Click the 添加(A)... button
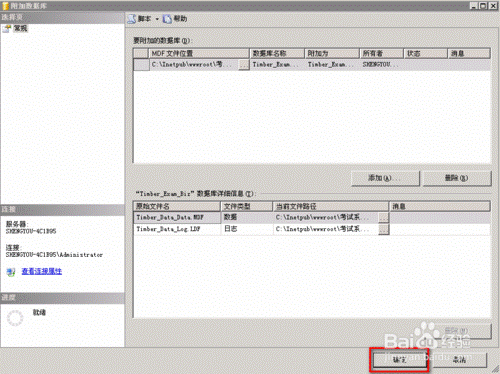Screen dimensions: 500x374 385,178
